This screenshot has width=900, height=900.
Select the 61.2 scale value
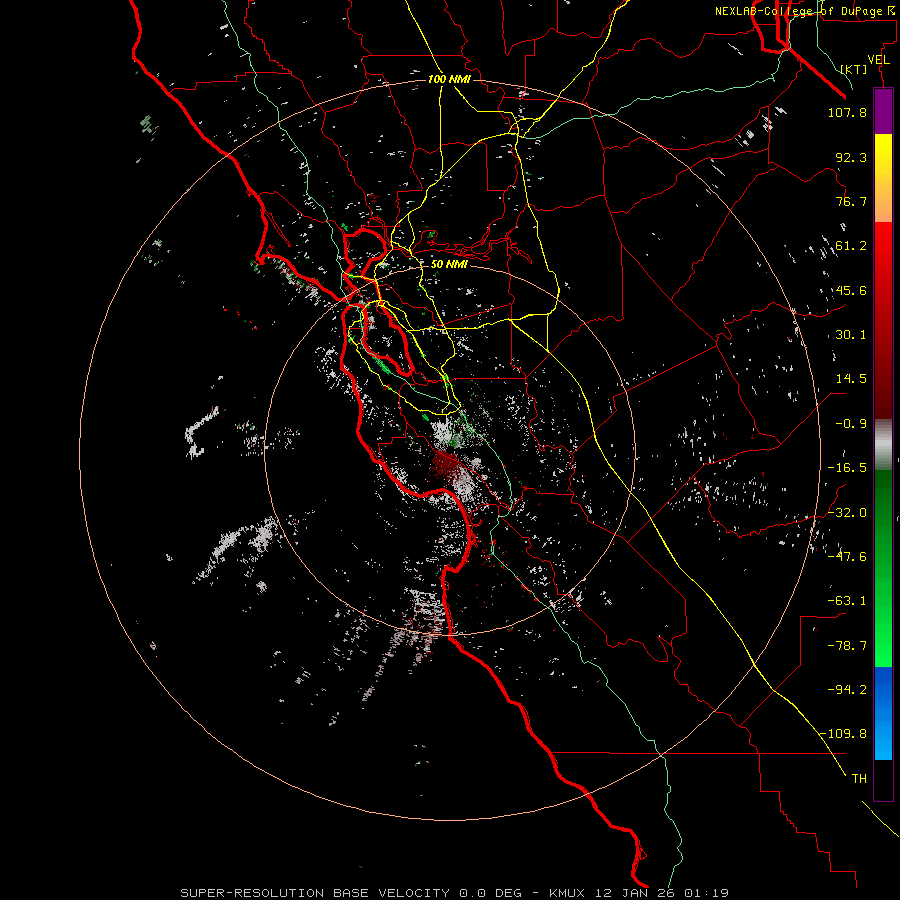851,246
